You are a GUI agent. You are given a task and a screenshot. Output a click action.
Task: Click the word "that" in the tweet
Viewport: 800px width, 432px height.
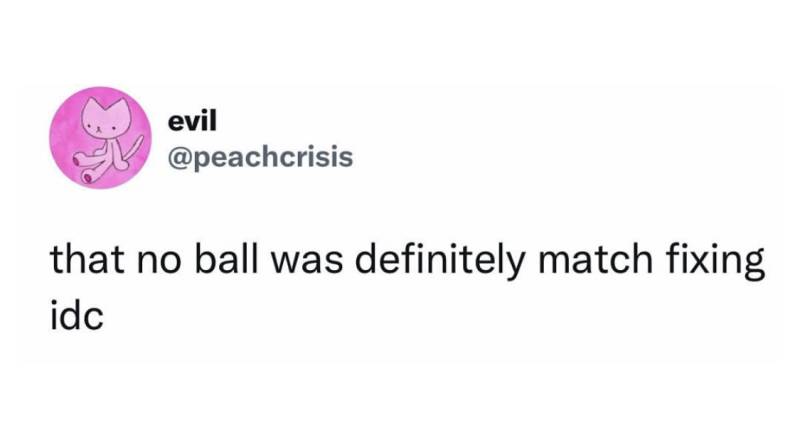pyautogui.click(x=86, y=264)
